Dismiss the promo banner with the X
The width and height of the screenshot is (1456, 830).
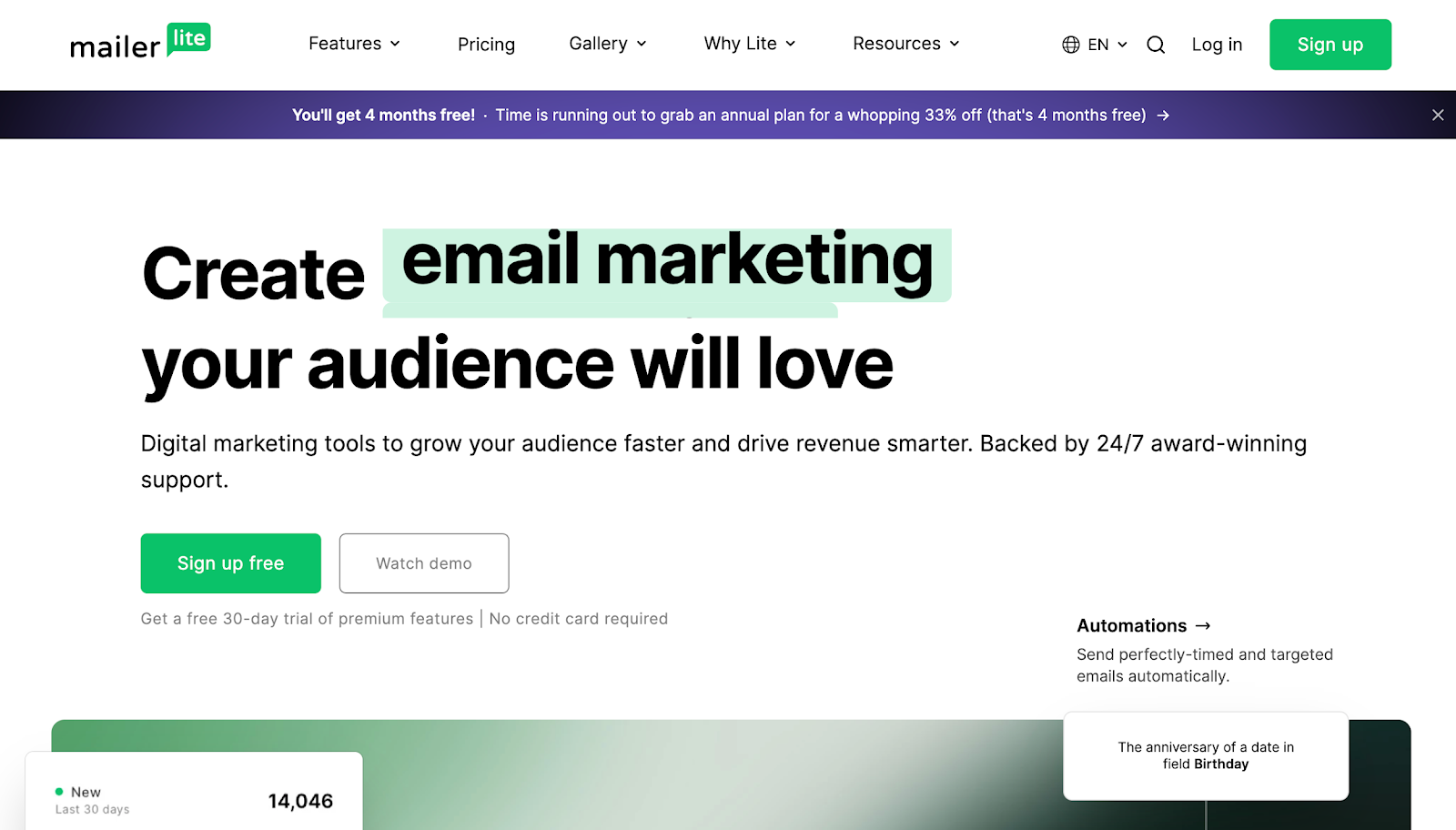coord(1437,115)
